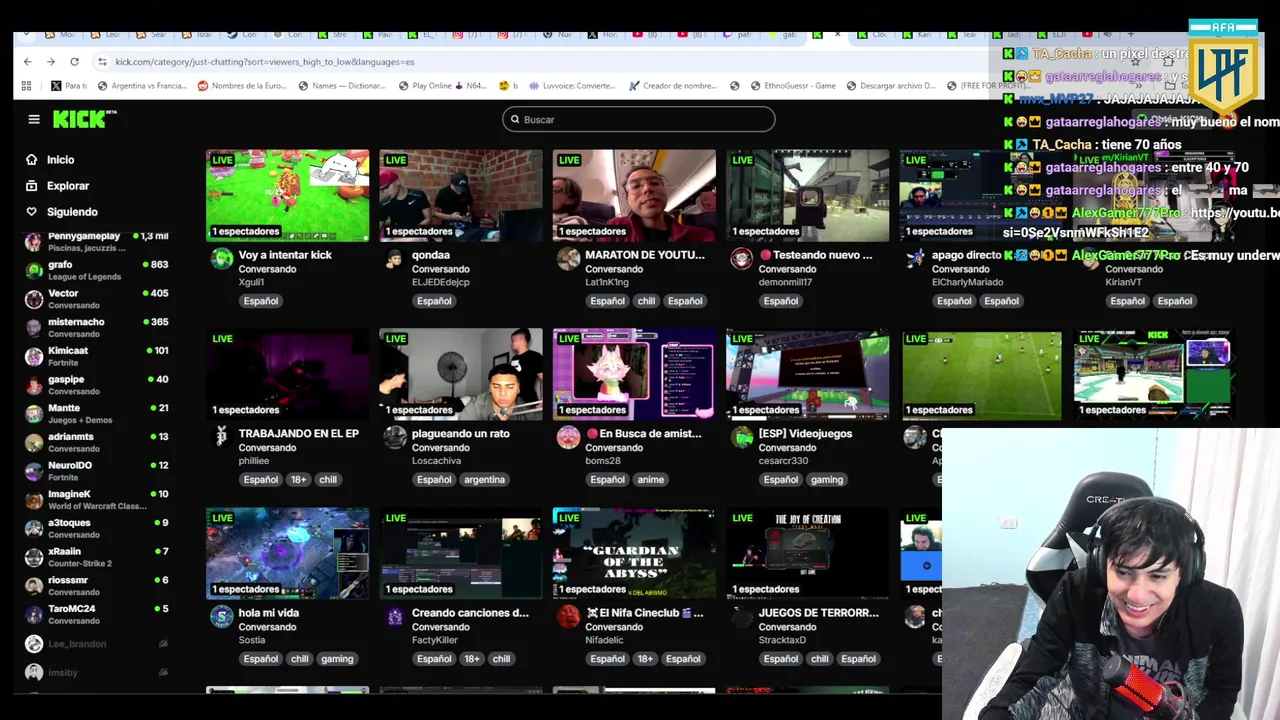The height and width of the screenshot is (720, 1280).
Task: Select xRaaiin in the followed list
Action: [97, 557]
